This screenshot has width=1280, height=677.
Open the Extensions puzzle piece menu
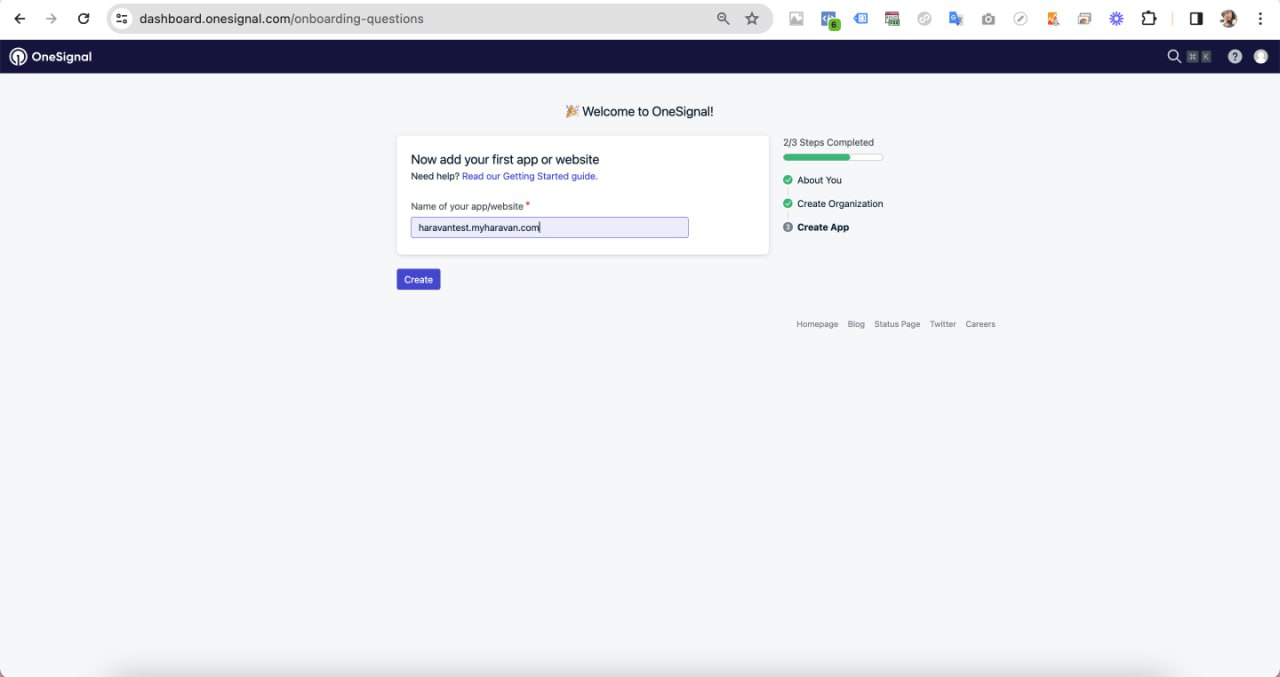click(1149, 18)
